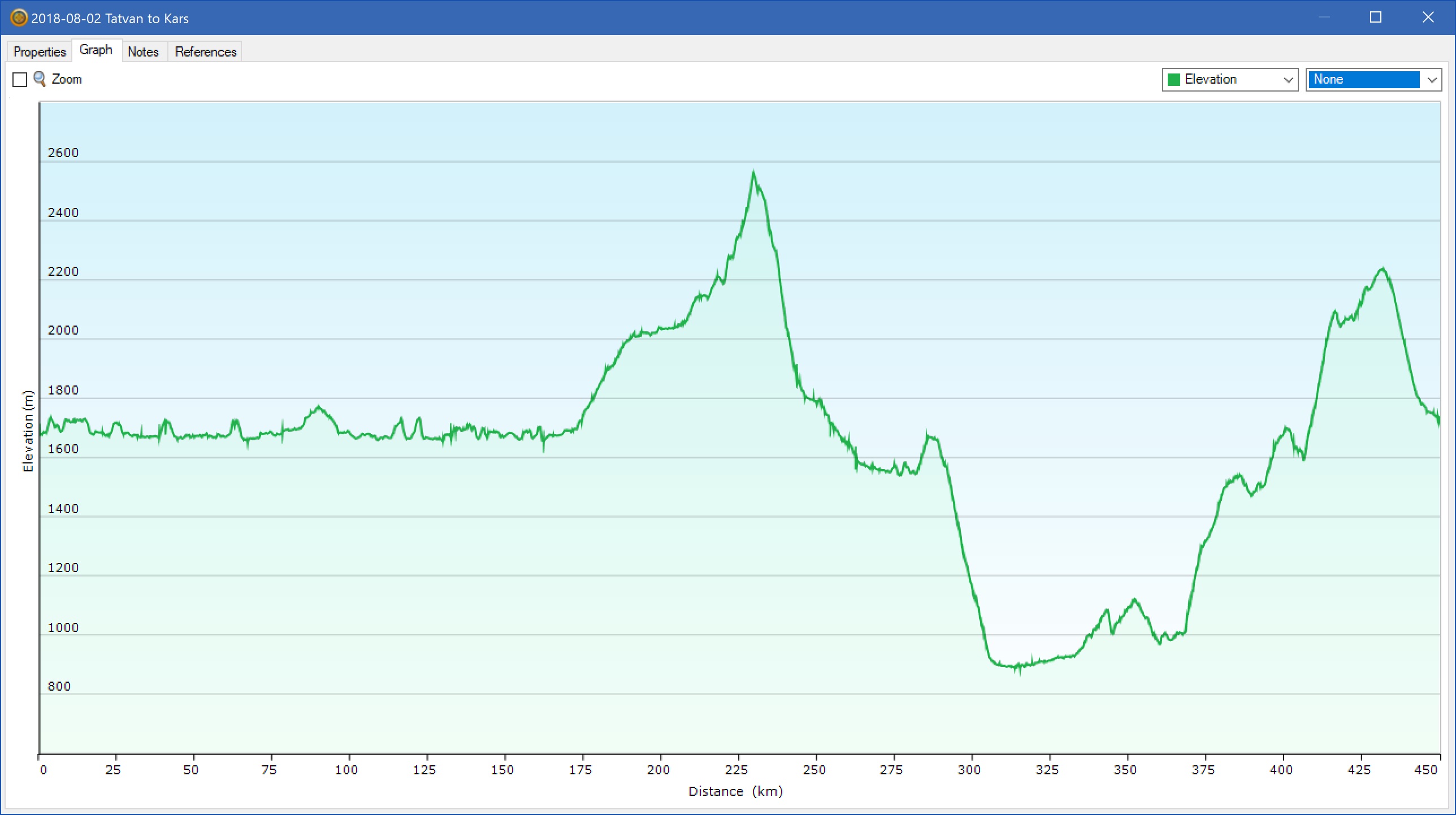Screen dimensions: 1456x815
Task: Enable the Zoom checkbox
Action: coord(20,80)
